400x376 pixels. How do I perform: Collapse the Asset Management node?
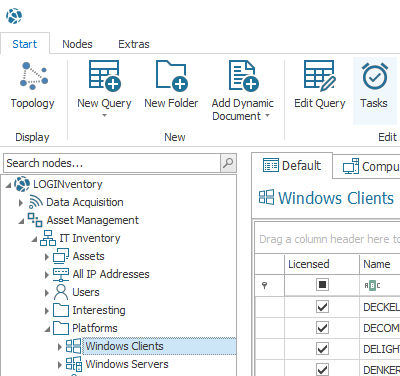(x=21, y=221)
